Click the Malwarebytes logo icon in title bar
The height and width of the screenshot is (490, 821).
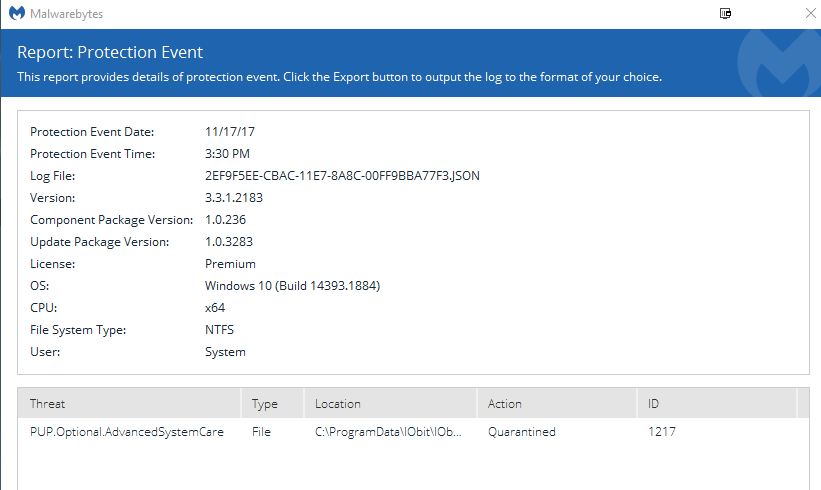coord(17,13)
